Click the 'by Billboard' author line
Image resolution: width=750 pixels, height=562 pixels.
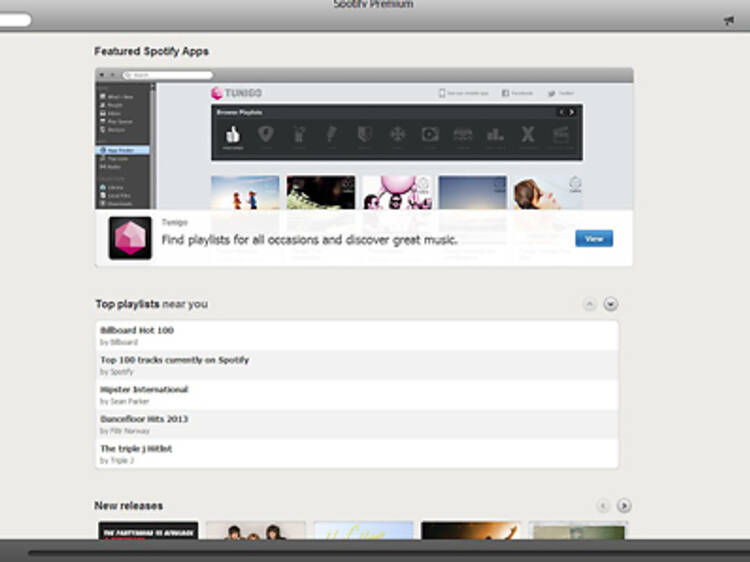pyautogui.click(x=119, y=342)
